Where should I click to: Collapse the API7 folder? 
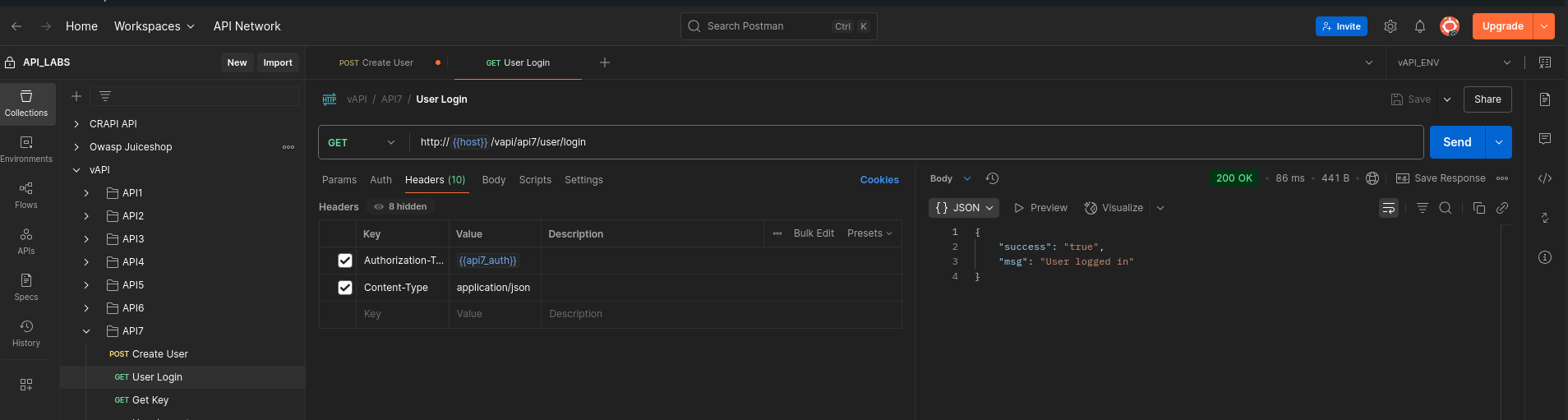click(86, 331)
